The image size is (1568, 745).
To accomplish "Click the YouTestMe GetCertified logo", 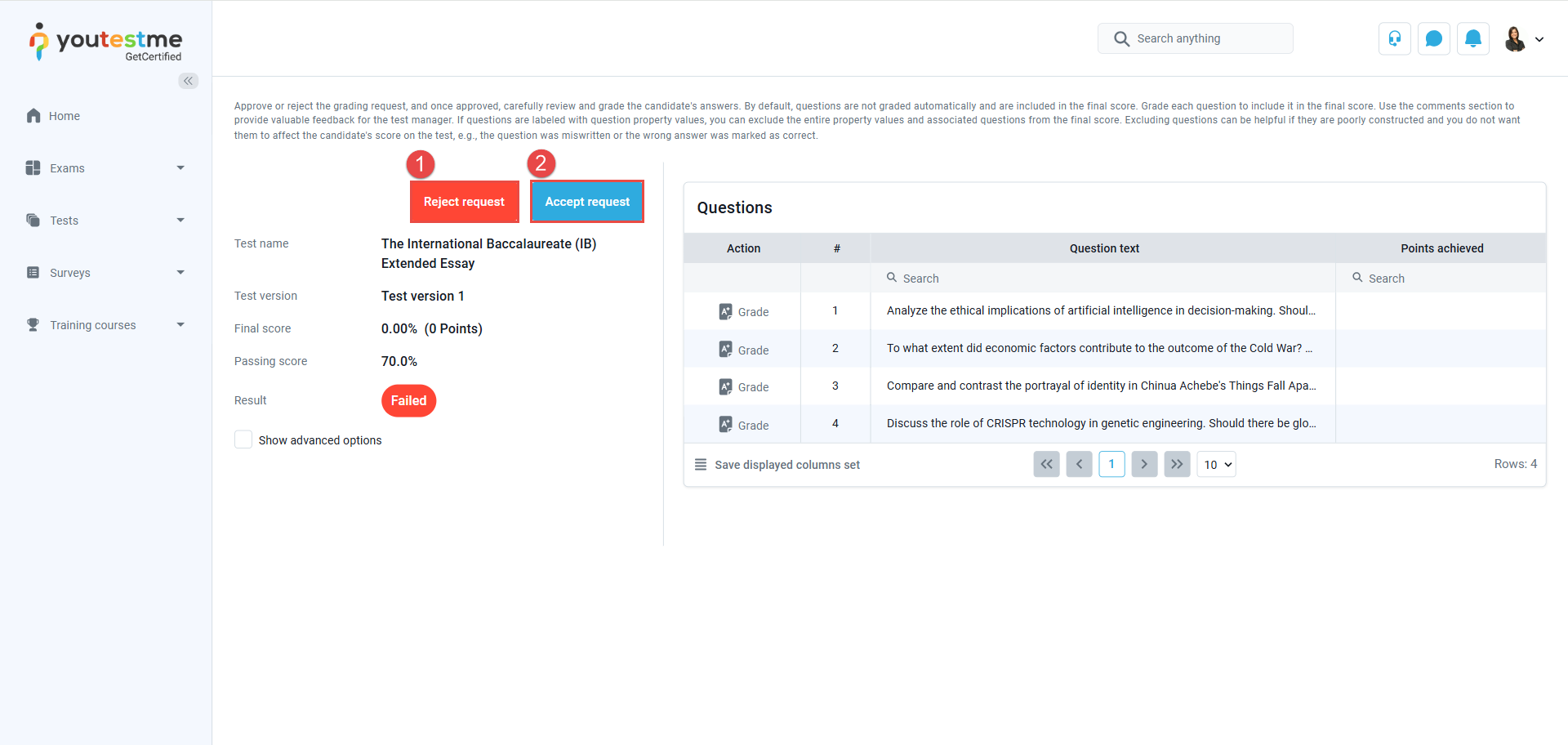I will coord(106,42).
